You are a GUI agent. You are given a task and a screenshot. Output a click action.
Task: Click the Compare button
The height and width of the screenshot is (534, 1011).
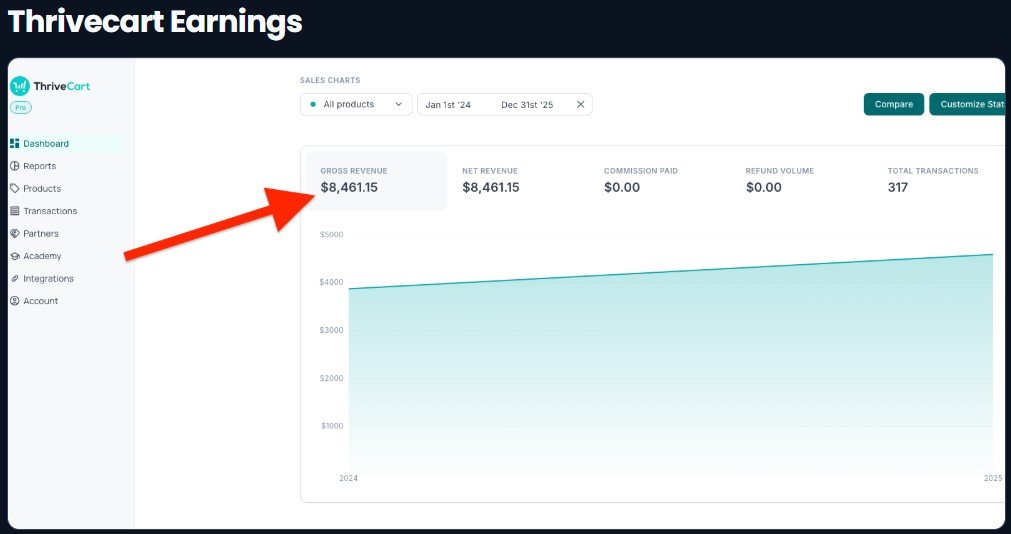(x=894, y=104)
